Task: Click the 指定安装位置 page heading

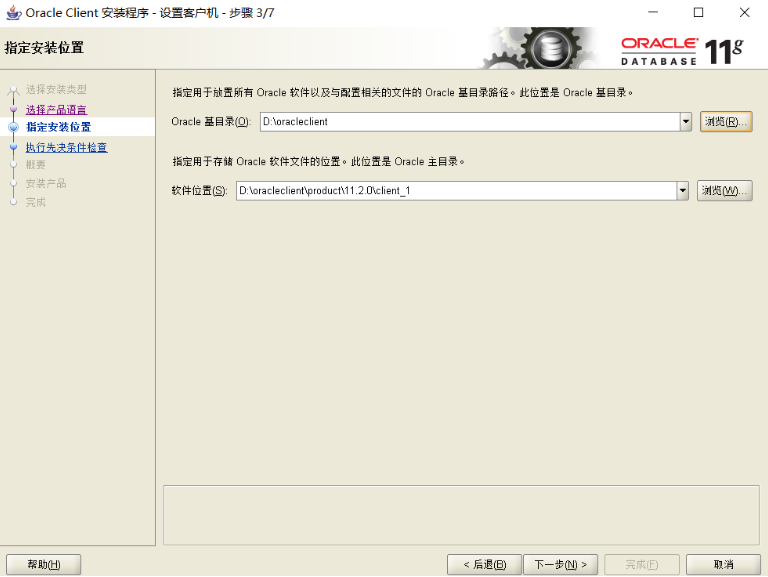Action: 44,48
